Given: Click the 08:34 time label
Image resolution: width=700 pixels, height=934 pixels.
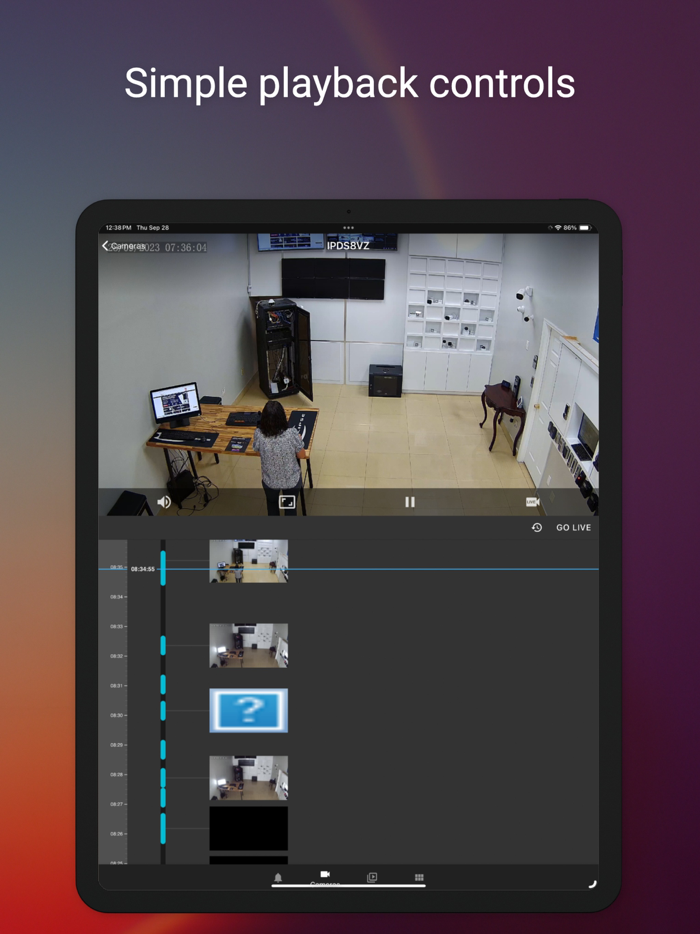Looking at the screenshot, I should pos(116,597).
